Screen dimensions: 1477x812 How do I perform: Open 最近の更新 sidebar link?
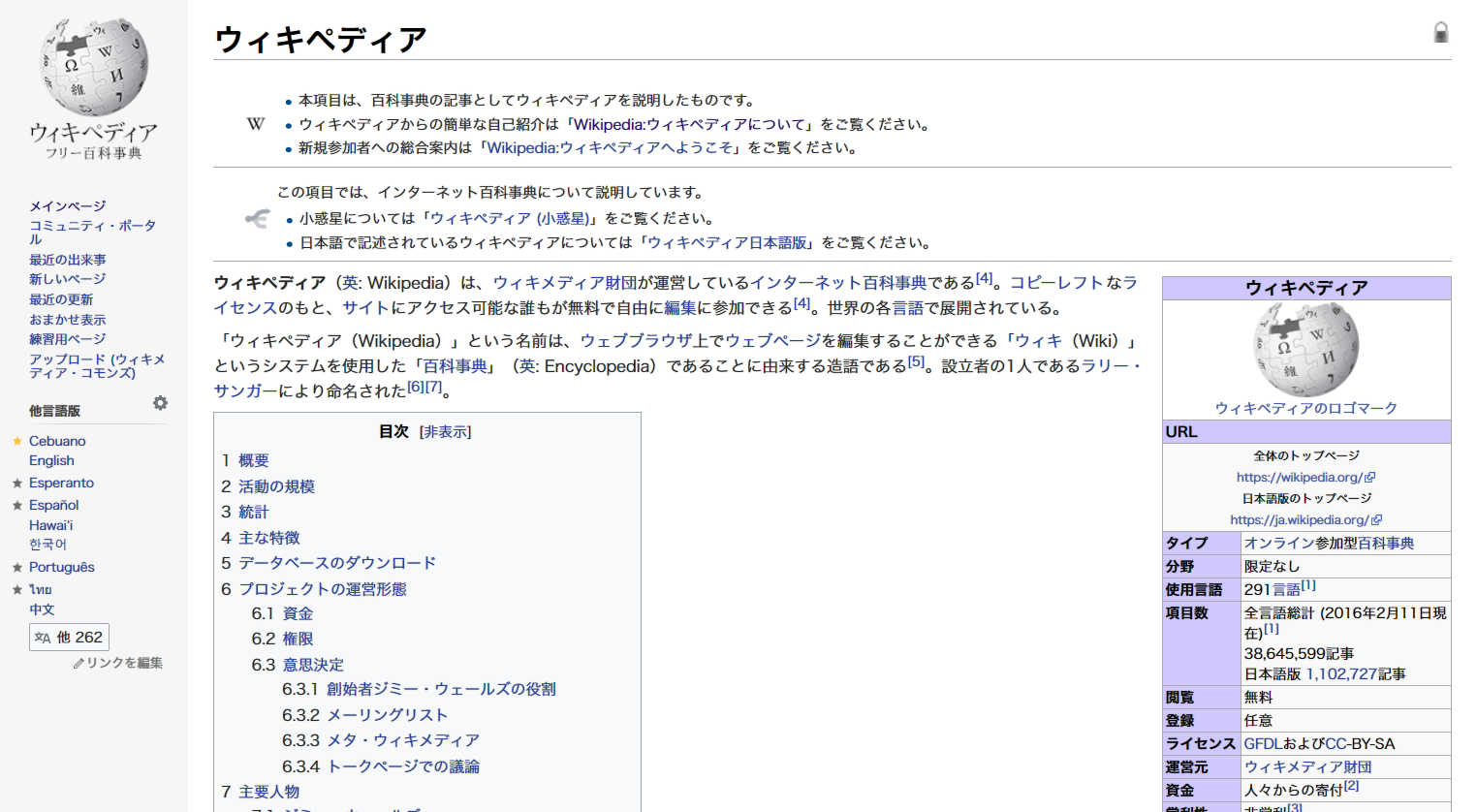point(61,299)
